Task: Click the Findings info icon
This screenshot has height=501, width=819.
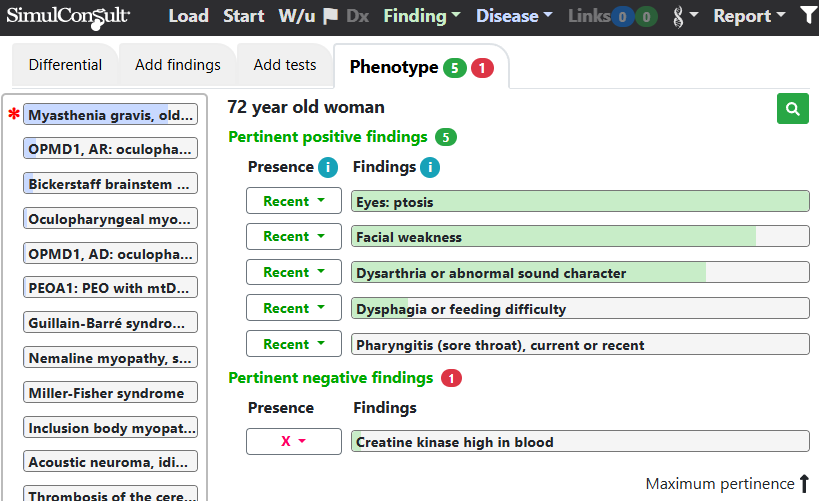Action: coord(430,167)
